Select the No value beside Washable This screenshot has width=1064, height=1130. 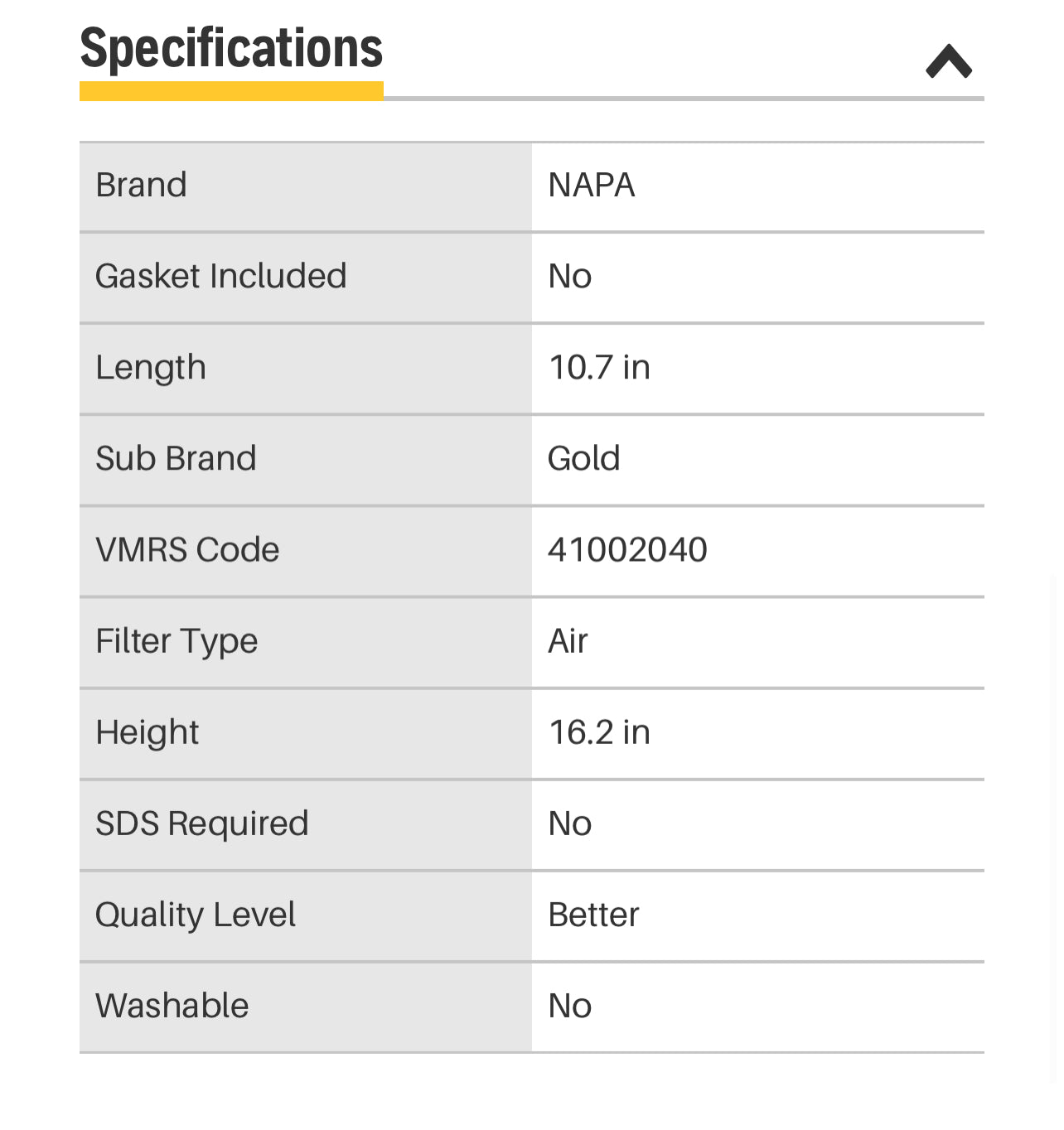[x=570, y=1006]
